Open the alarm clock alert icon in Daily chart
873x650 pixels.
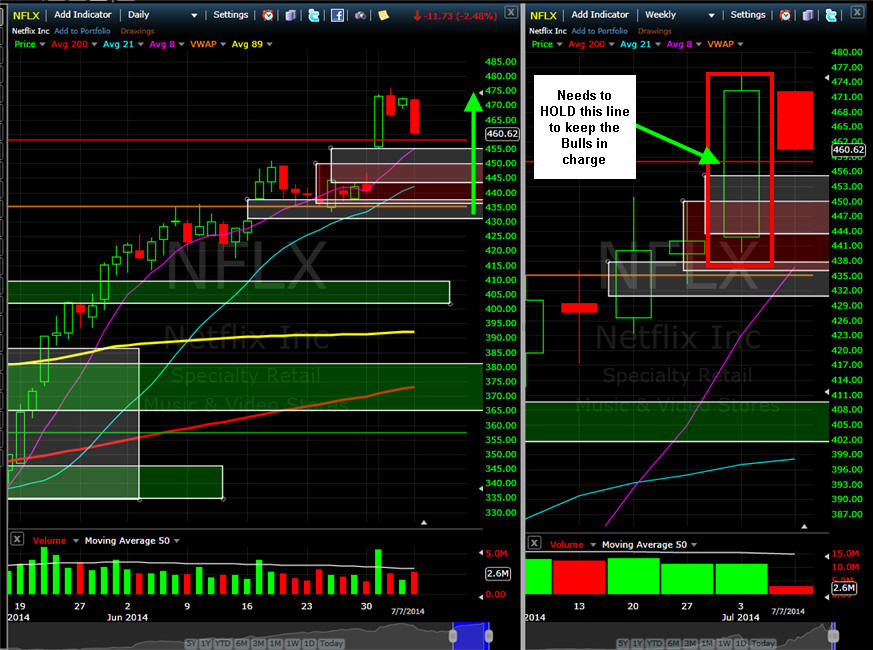pos(268,15)
